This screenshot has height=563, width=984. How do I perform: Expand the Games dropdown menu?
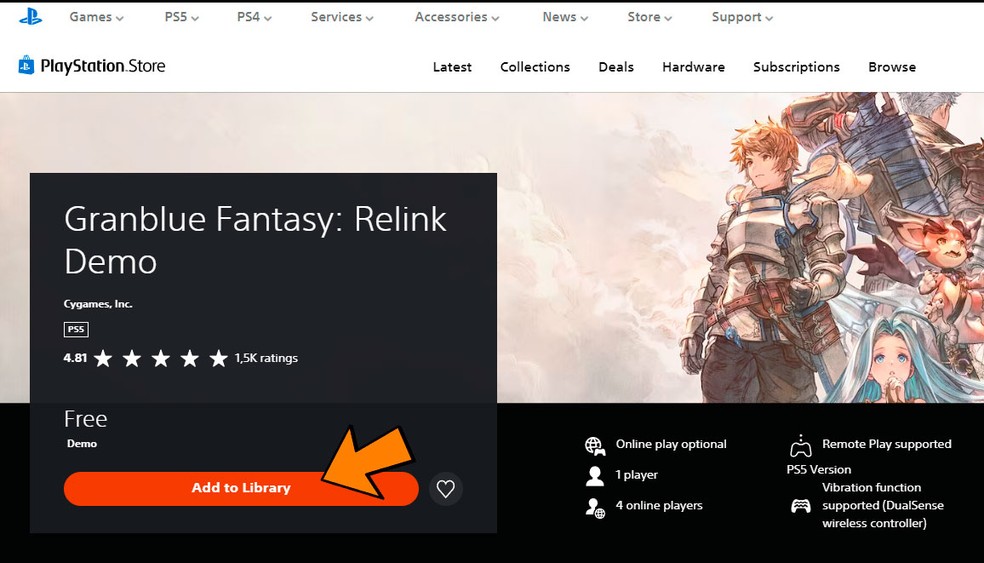point(96,17)
